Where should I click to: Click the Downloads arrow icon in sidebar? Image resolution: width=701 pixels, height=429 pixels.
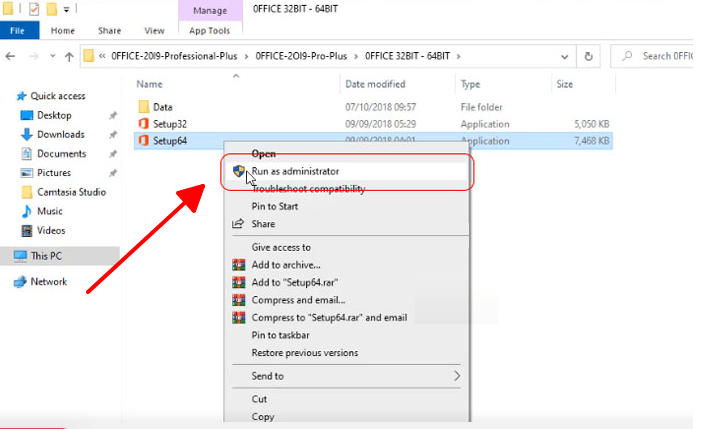[27, 135]
